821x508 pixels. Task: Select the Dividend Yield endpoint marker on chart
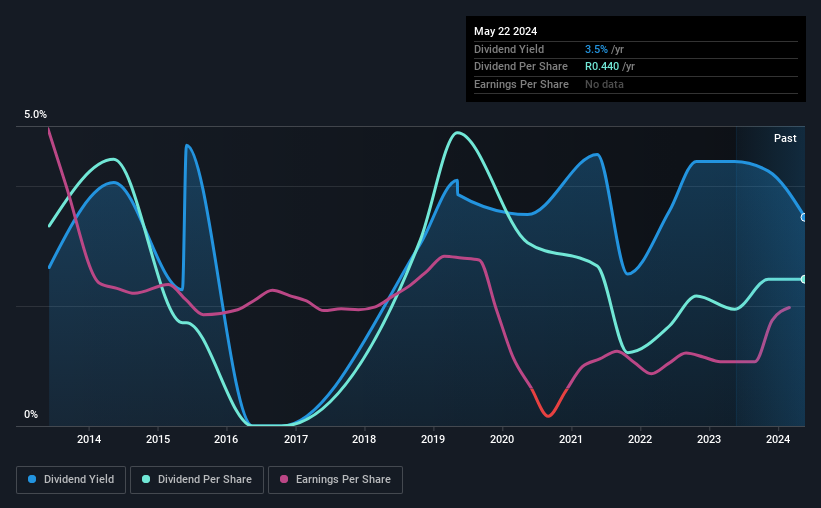(x=804, y=217)
